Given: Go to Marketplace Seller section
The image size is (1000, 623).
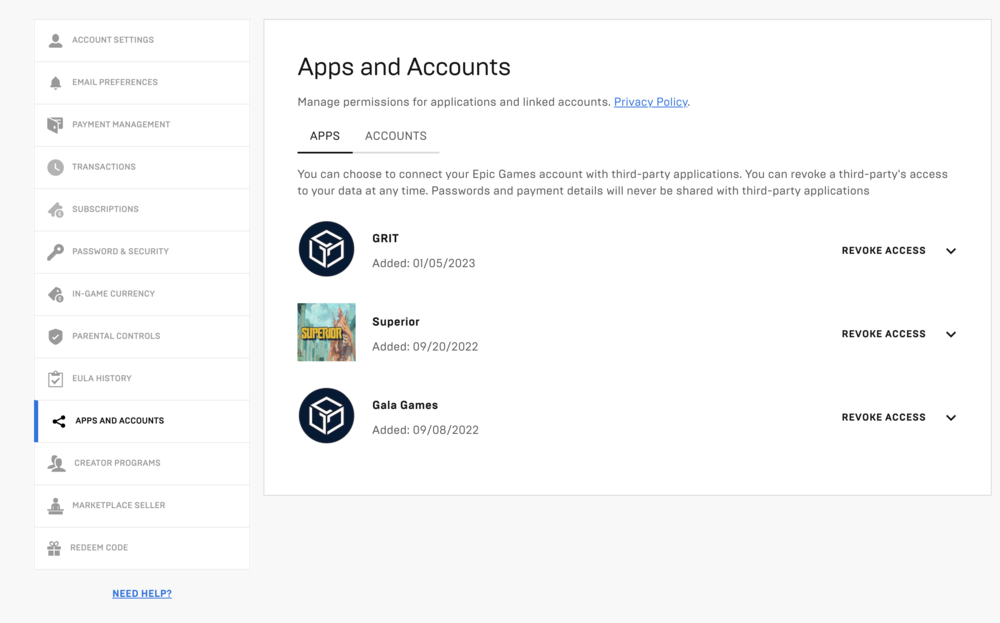Looking at the screenshot, I should [x=142, y=506].
